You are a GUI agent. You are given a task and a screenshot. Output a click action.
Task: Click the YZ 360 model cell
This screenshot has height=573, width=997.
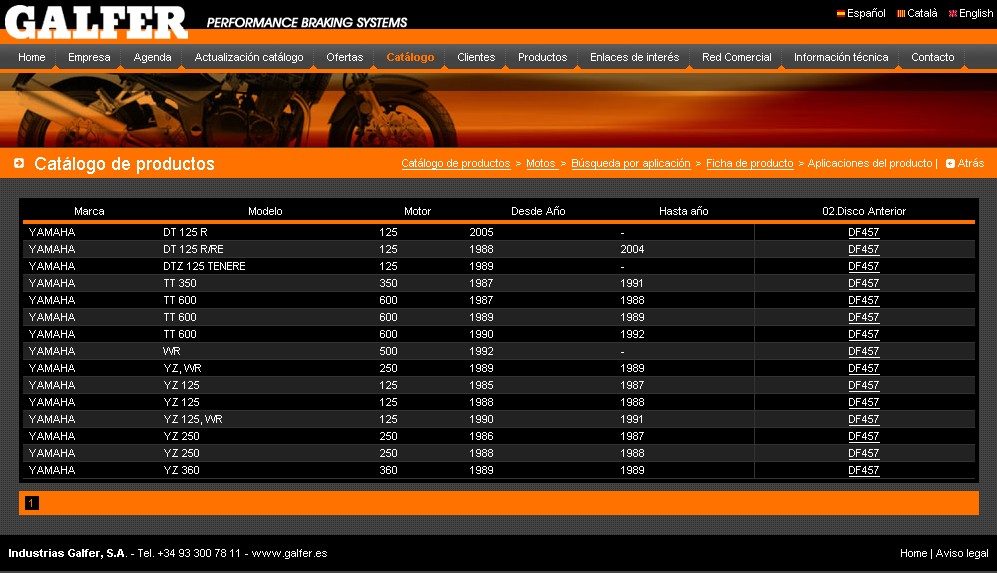coord(181,470)
